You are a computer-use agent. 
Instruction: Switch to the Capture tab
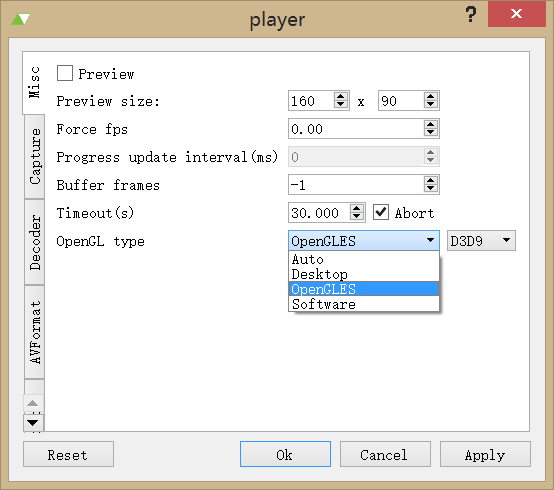(x=35, y=156)
